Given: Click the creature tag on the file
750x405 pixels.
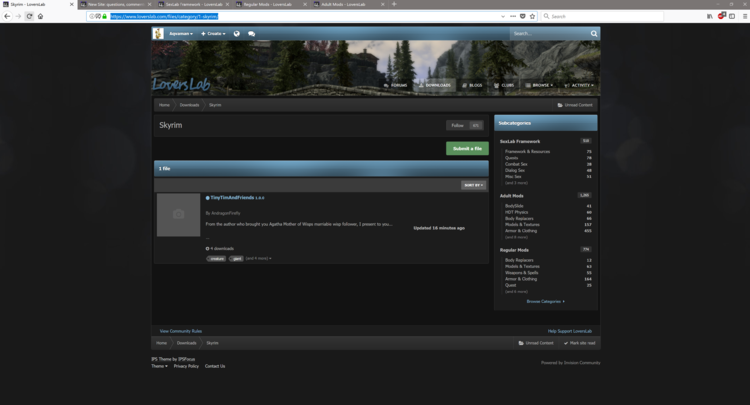Looking at the screenshot, I should pos(216,259).
